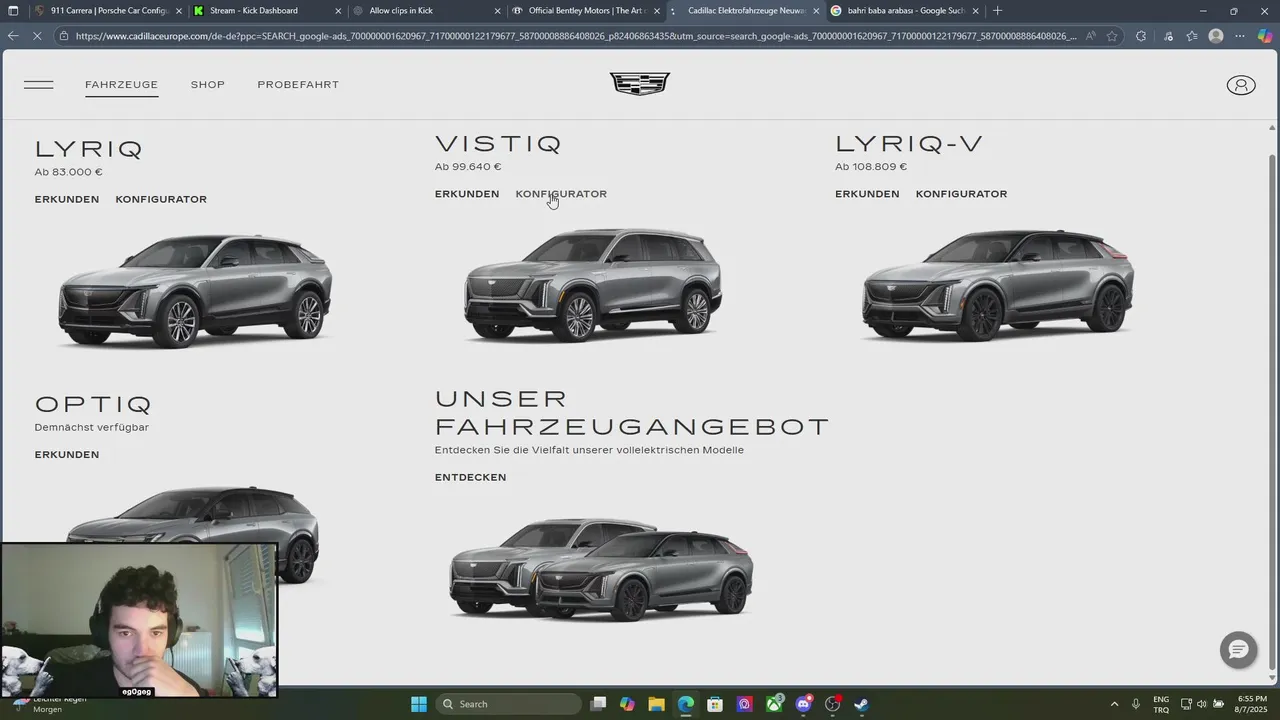Add page to favorites star
1280x720 pixels.
pos(1112,36)
